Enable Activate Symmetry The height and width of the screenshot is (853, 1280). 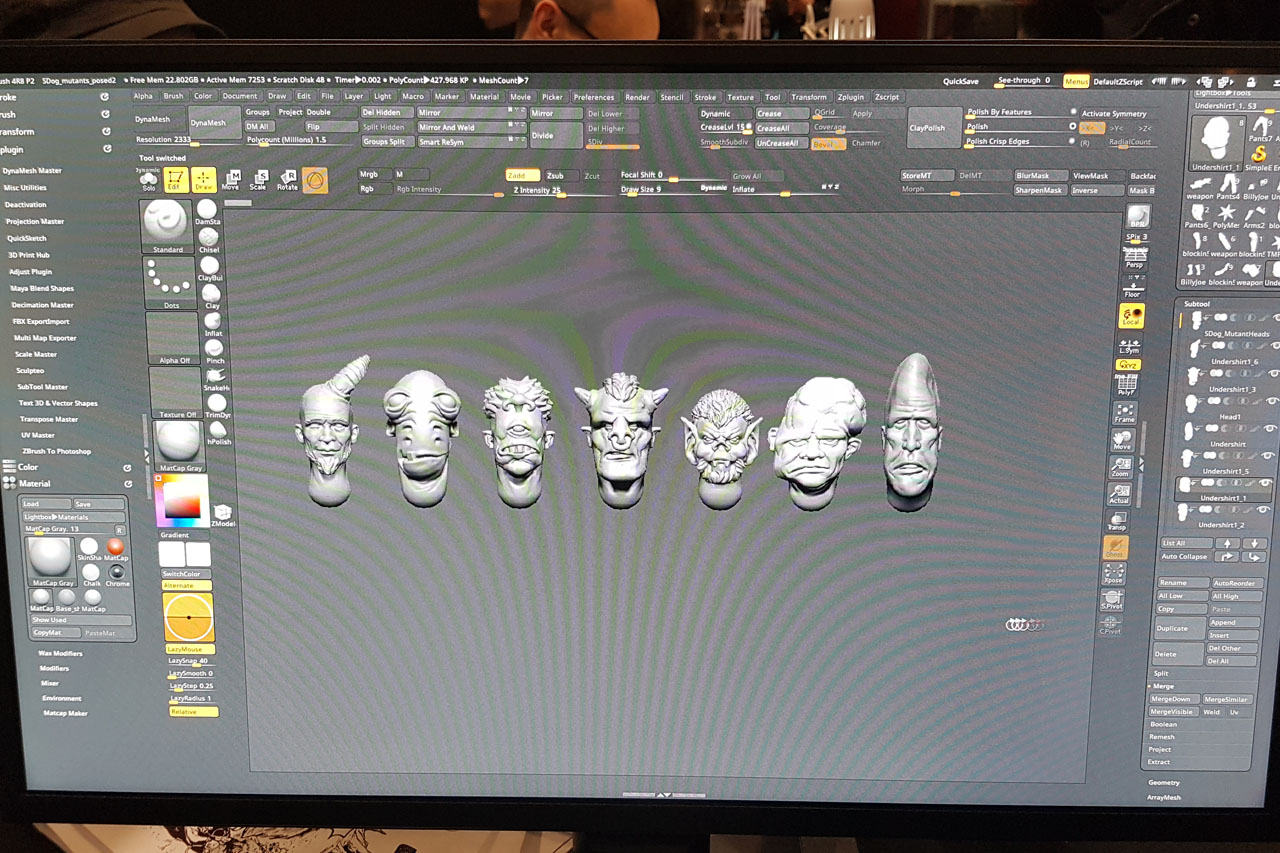point(1114,113)
